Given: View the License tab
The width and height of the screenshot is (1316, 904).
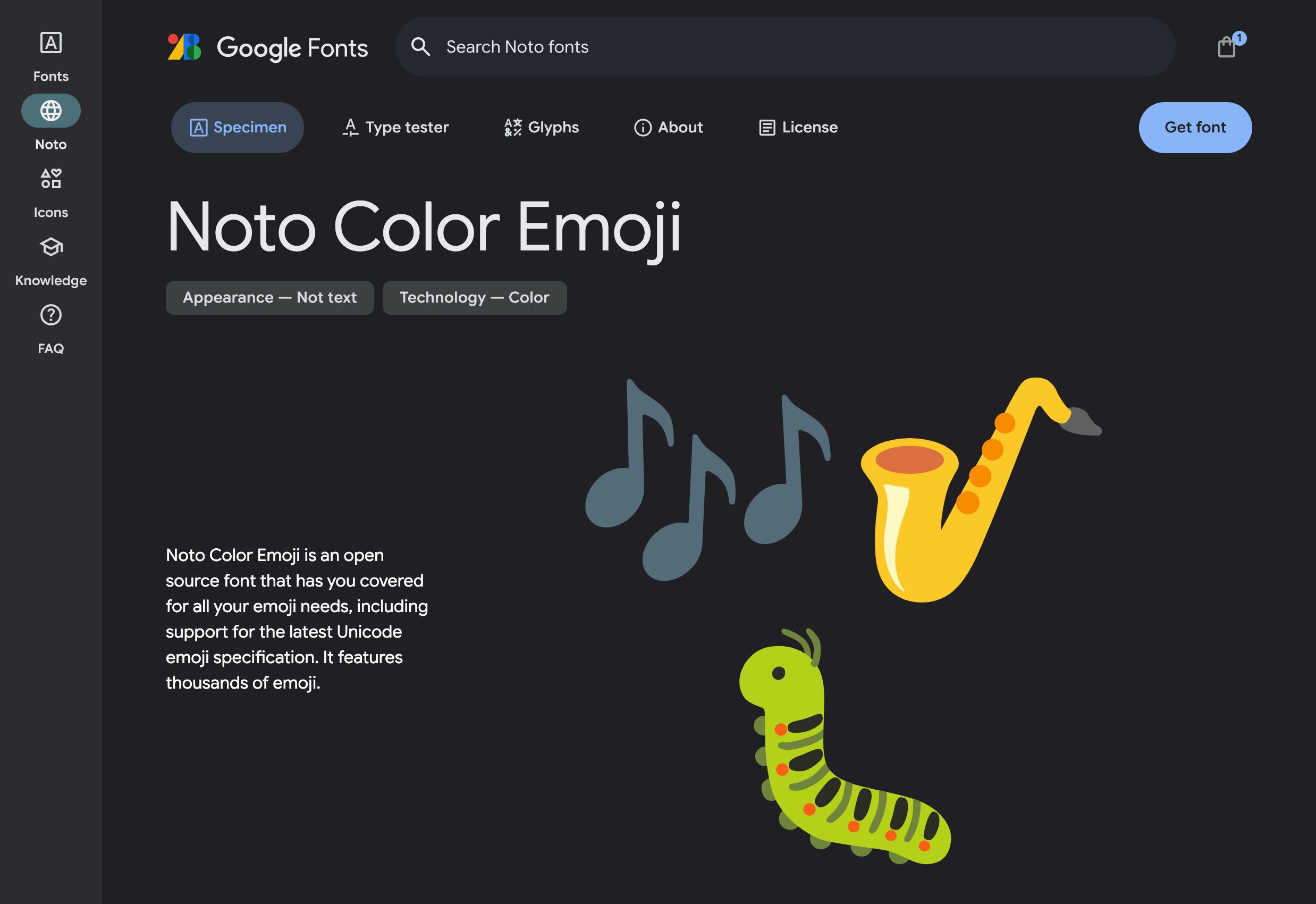Looking at the screenshot, I should click(798, 128).
